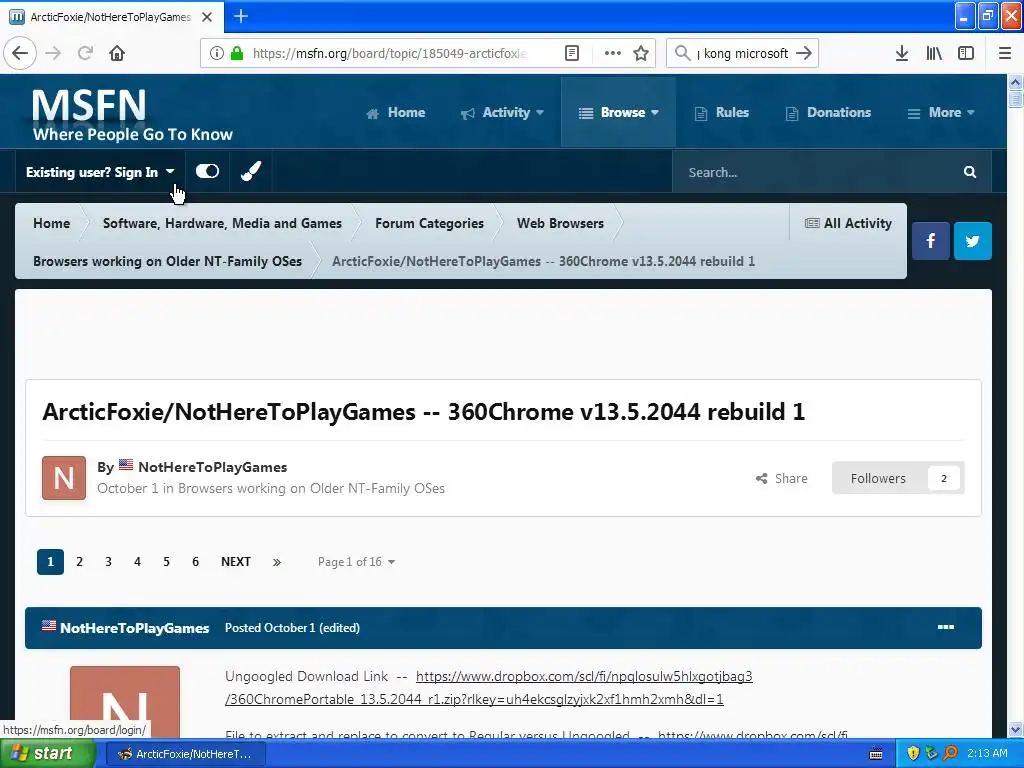Open Web Browsers breadcrumb
The image size is (1024, 768).
pyautogui.click(x=560, y=223)
